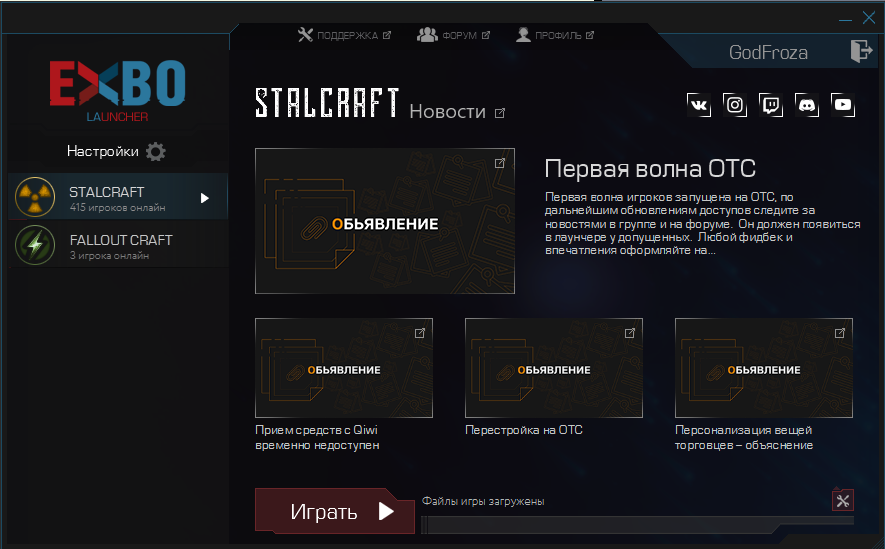Viewport: 885px width, 549px height.
Task: Open the large ОБЪЯВЛЕНИЕ announcement thumbnail
Action: point(385,221)
